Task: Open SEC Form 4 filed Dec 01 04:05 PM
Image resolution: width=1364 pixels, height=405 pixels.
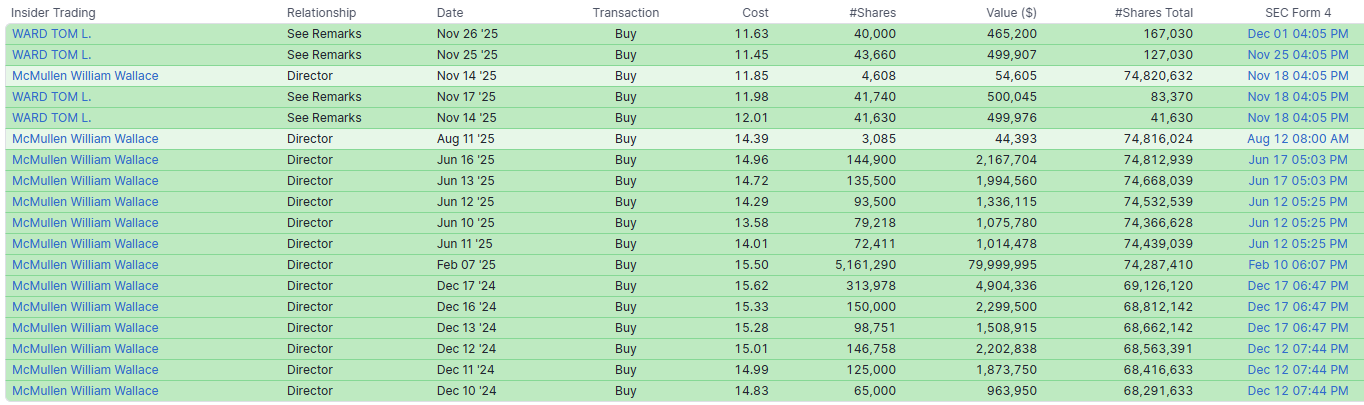Action: click(1298, 34)
